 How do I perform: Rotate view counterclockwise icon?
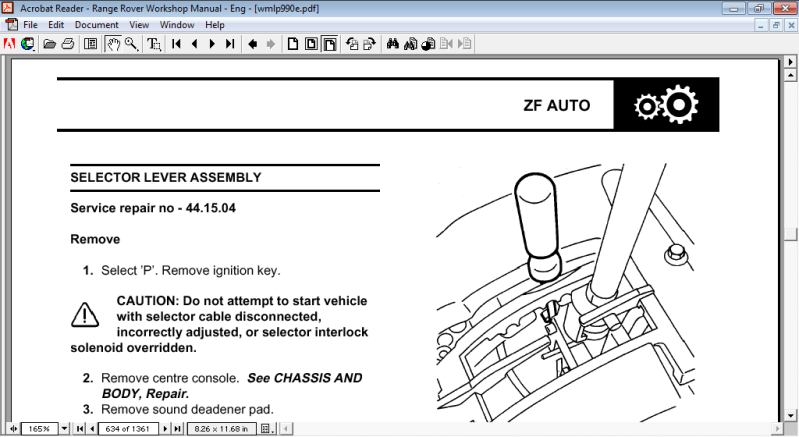[352, 44]
